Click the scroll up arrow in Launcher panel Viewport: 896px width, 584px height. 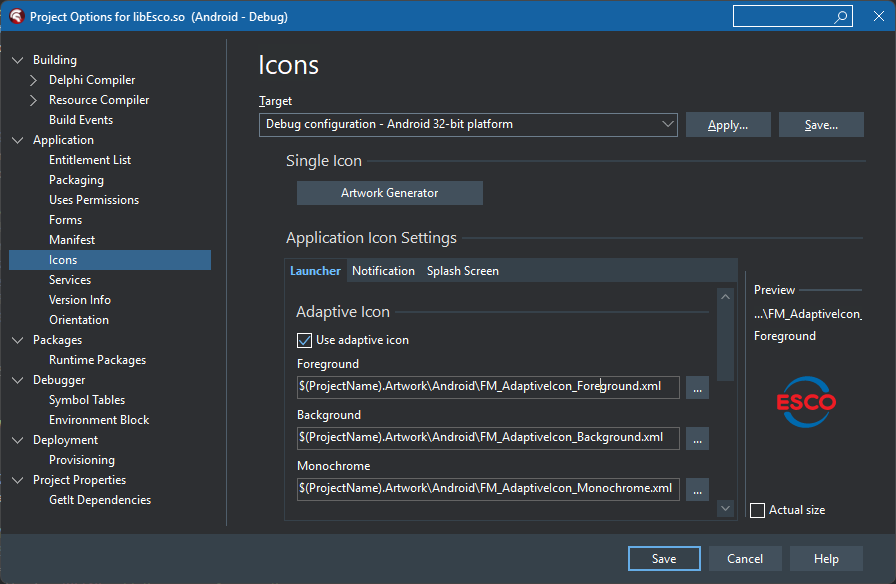725,297
